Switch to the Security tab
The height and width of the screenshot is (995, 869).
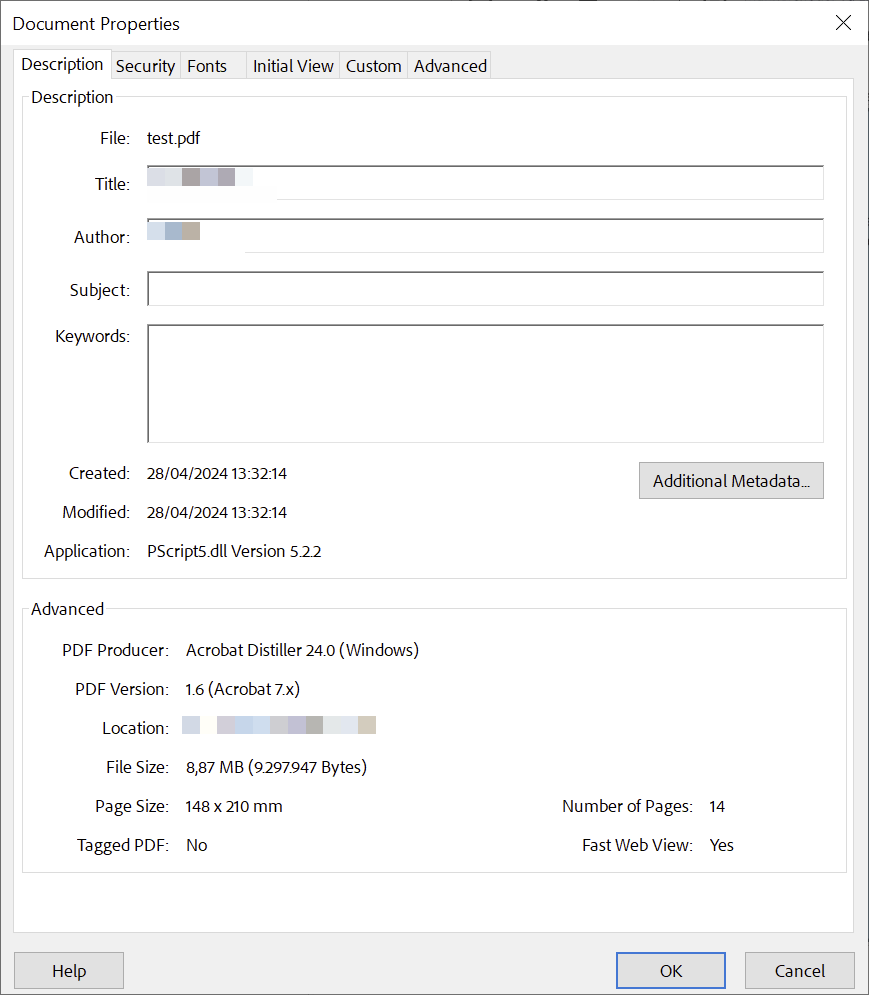click(145, 65)
